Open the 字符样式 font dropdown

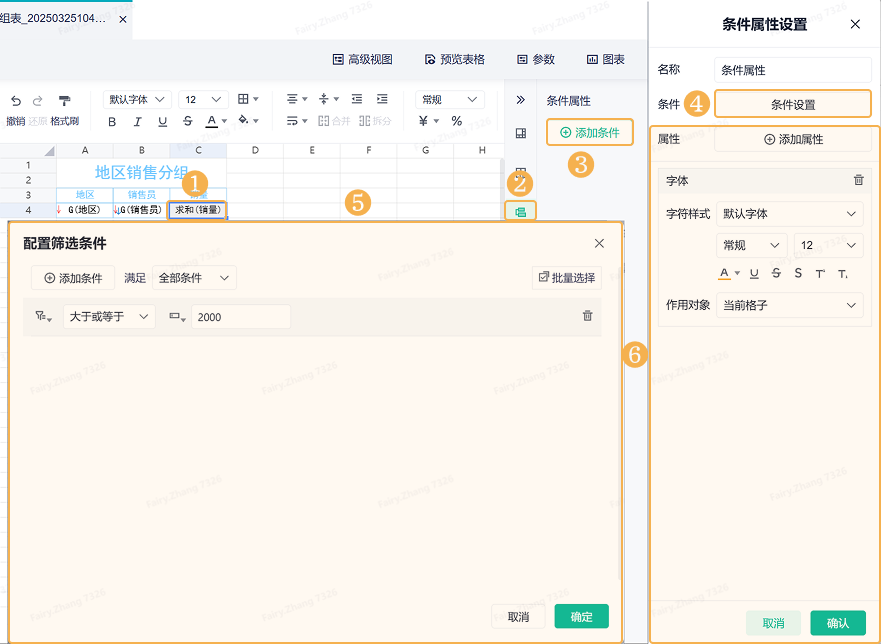tap(789, 214)
